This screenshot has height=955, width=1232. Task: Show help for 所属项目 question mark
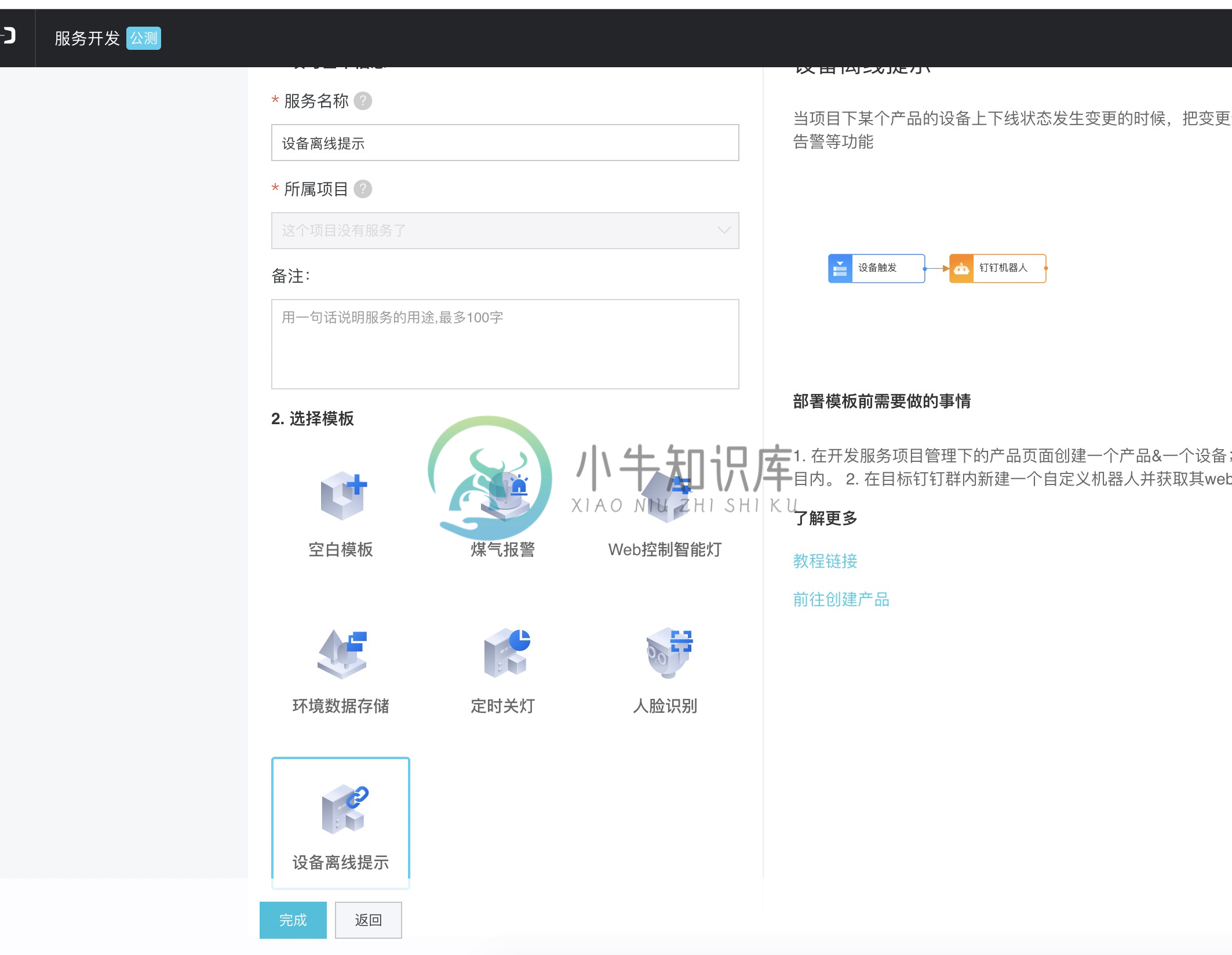click(363, 189)
